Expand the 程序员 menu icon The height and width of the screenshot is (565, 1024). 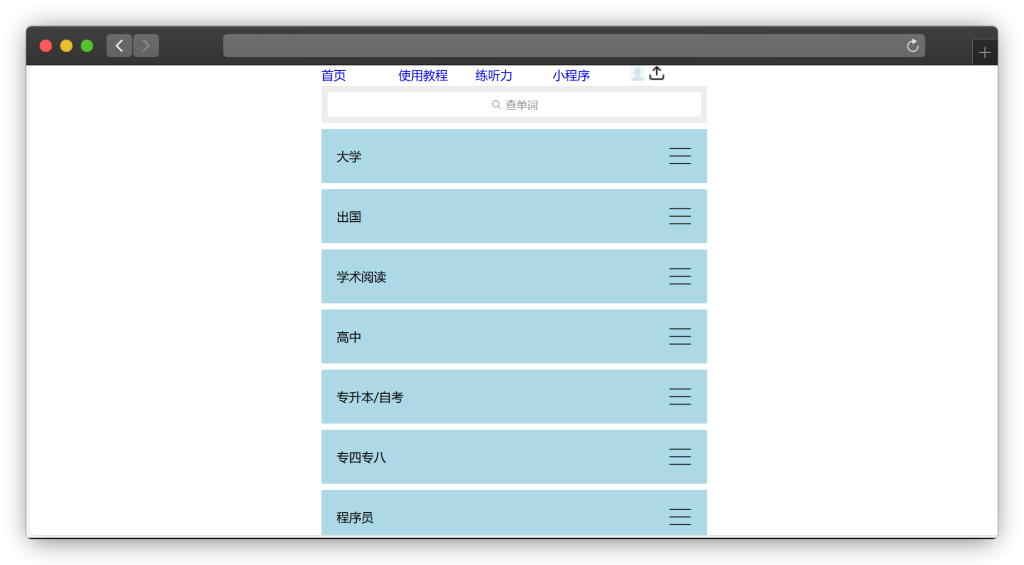coord(680,516)
